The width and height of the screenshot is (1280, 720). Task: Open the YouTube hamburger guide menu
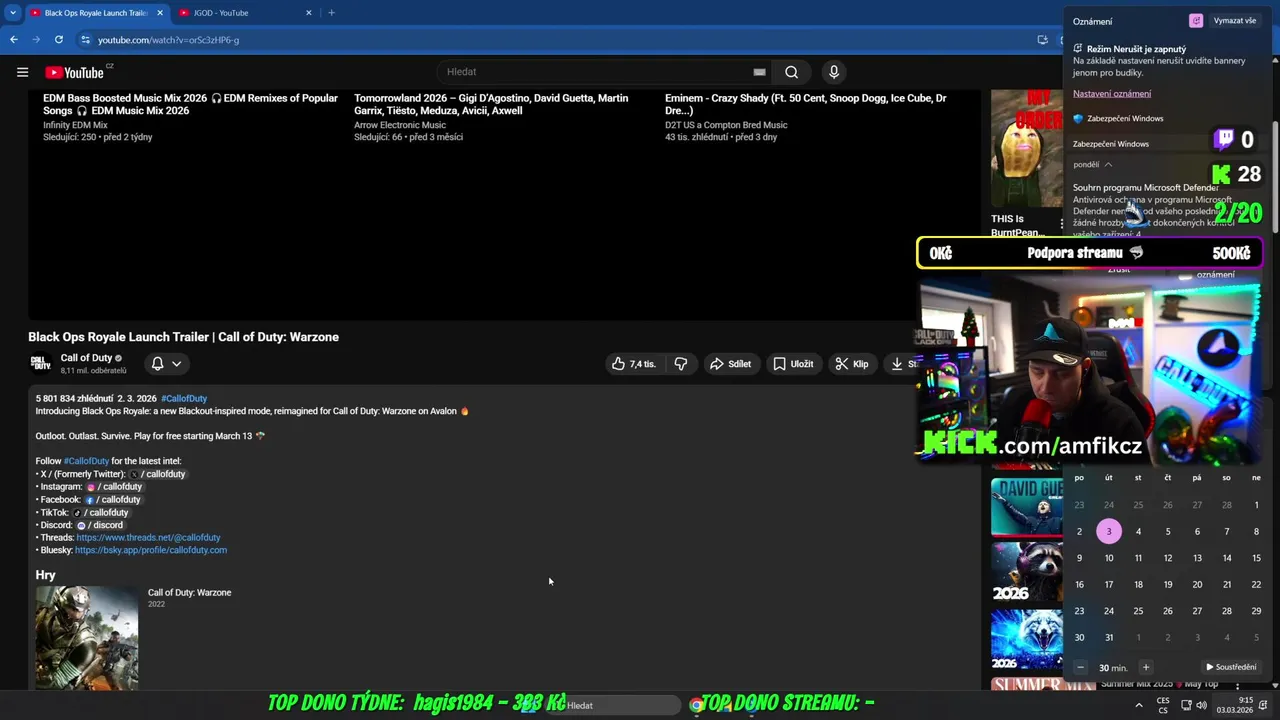click(22, 72)
